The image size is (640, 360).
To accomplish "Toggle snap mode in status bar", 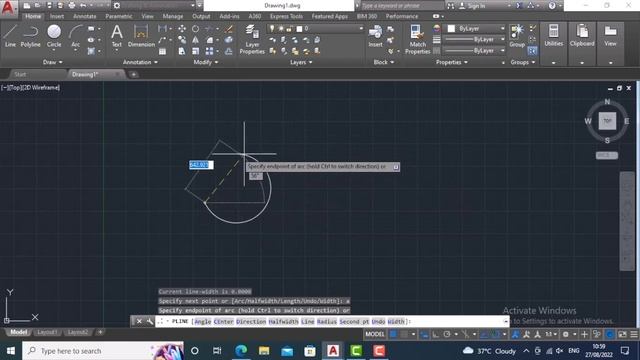I will pyautogui.click(x=404, y=334).
